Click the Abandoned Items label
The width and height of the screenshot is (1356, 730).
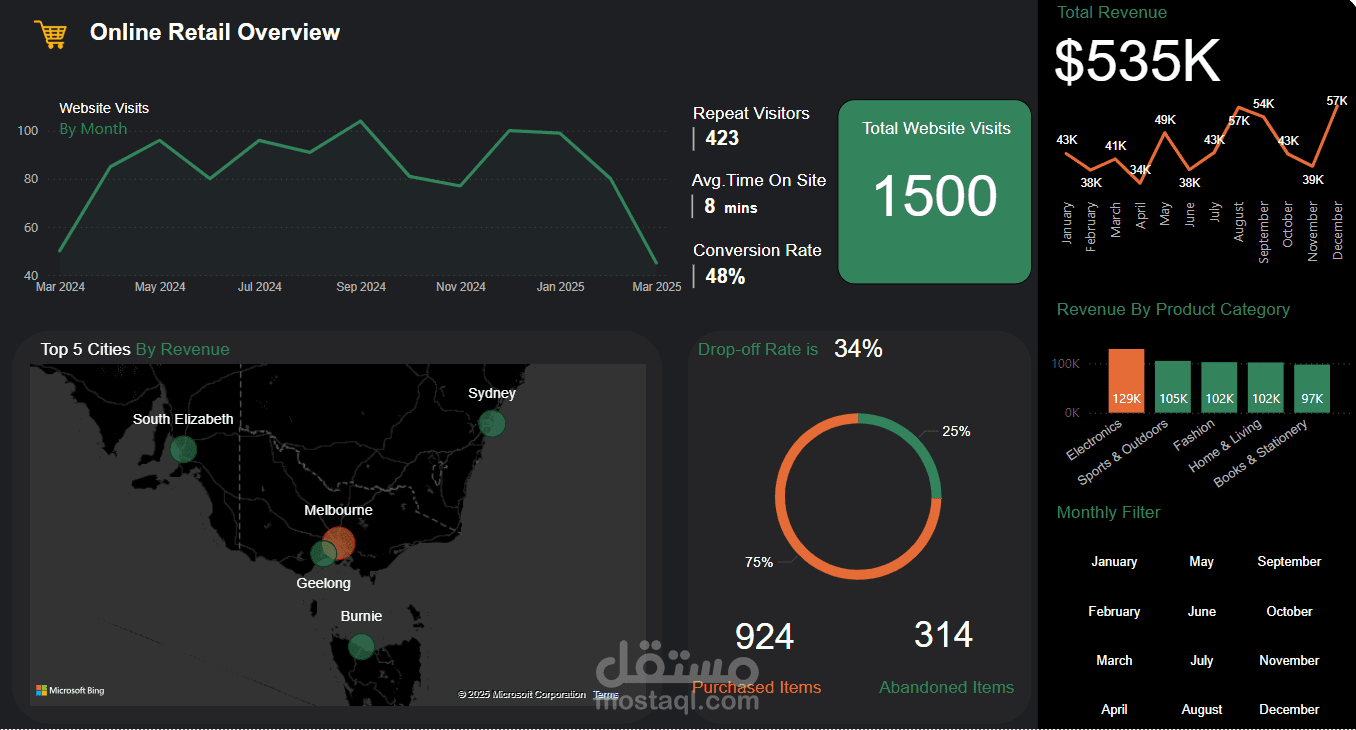click(946, 687)
